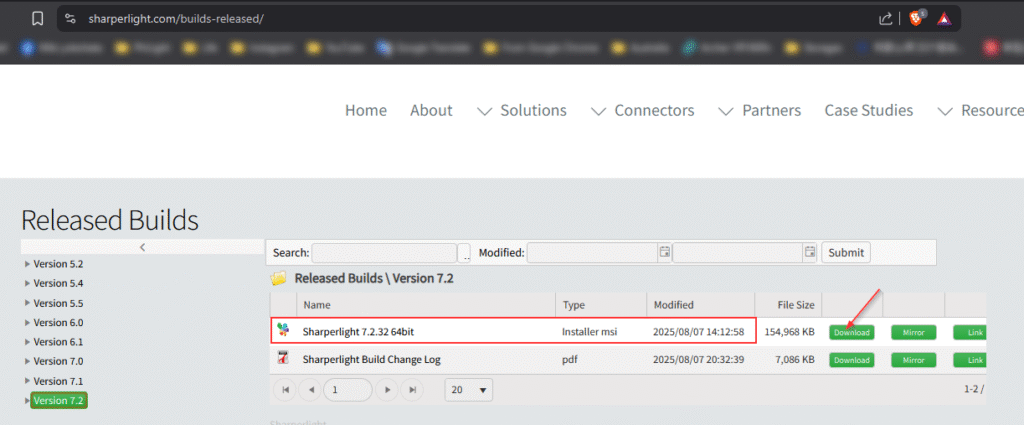
Task: Click the Brave Rewards triangle icon
Action: (944, 19)
